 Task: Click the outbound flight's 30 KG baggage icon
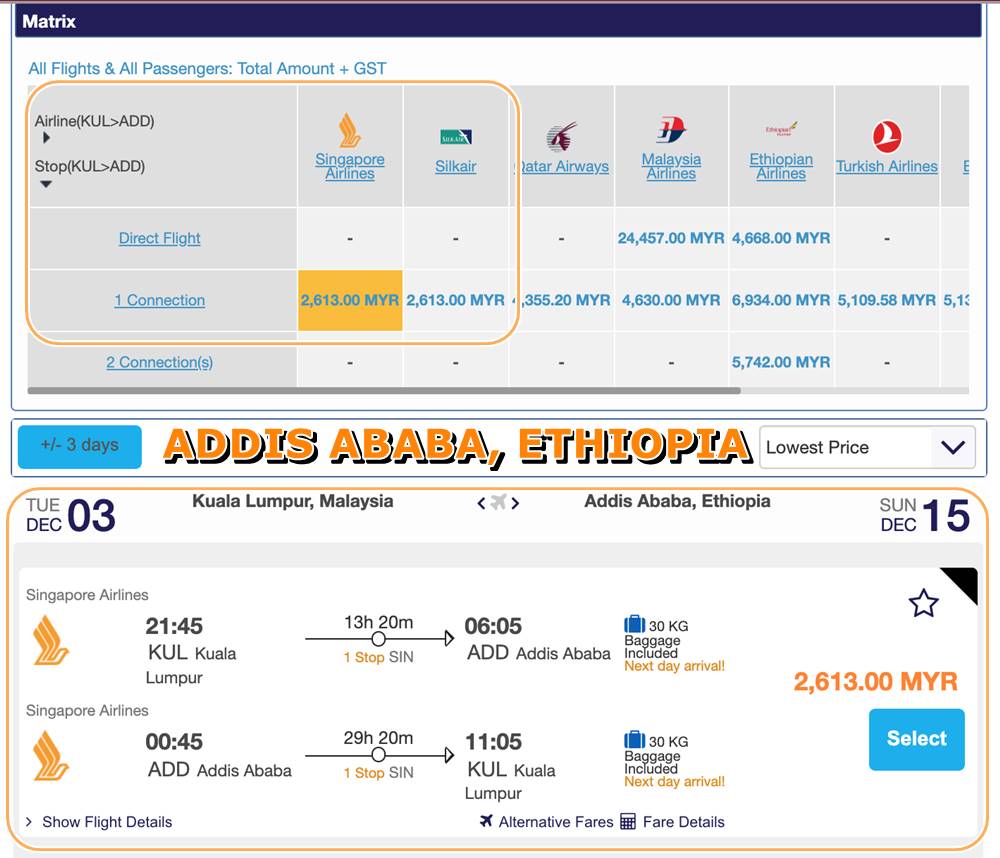coord(635,623)
